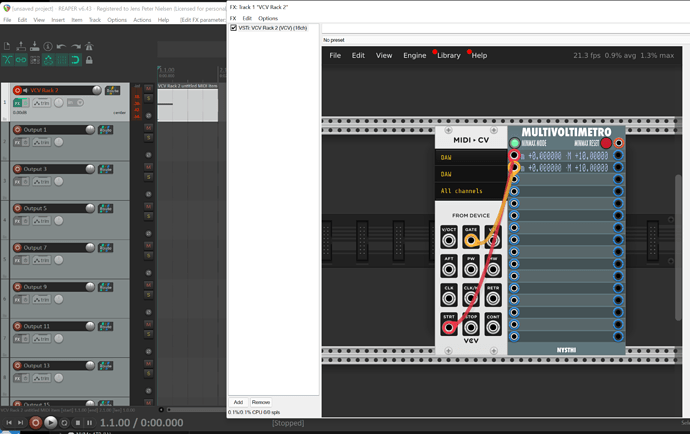Click the Add button in FX window

[238, 402]
